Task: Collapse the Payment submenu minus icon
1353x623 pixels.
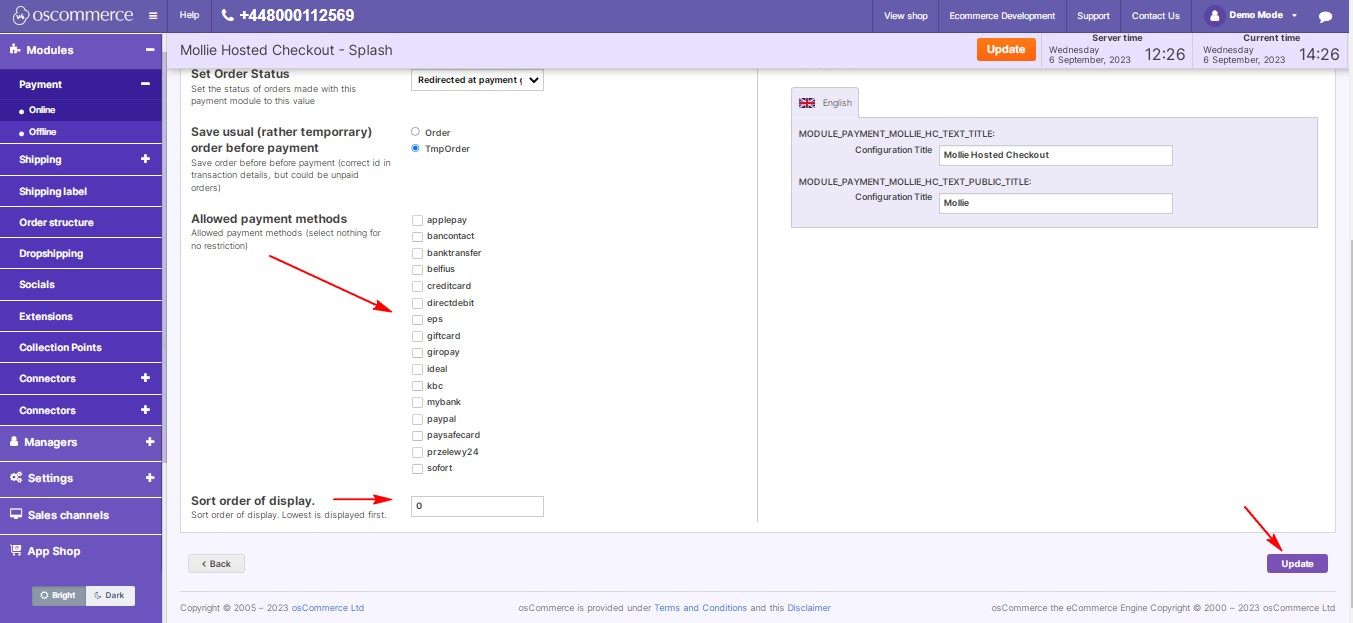Action: [145, 84]
